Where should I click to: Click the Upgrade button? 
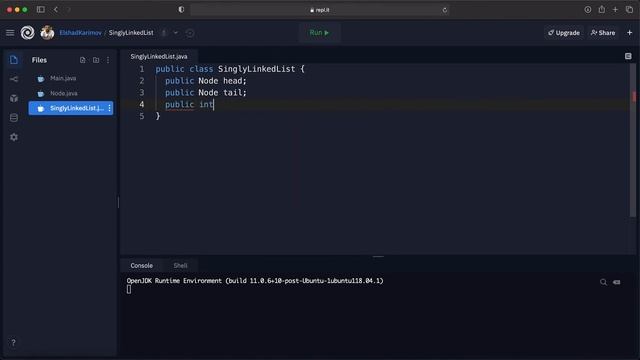(564, 33)
